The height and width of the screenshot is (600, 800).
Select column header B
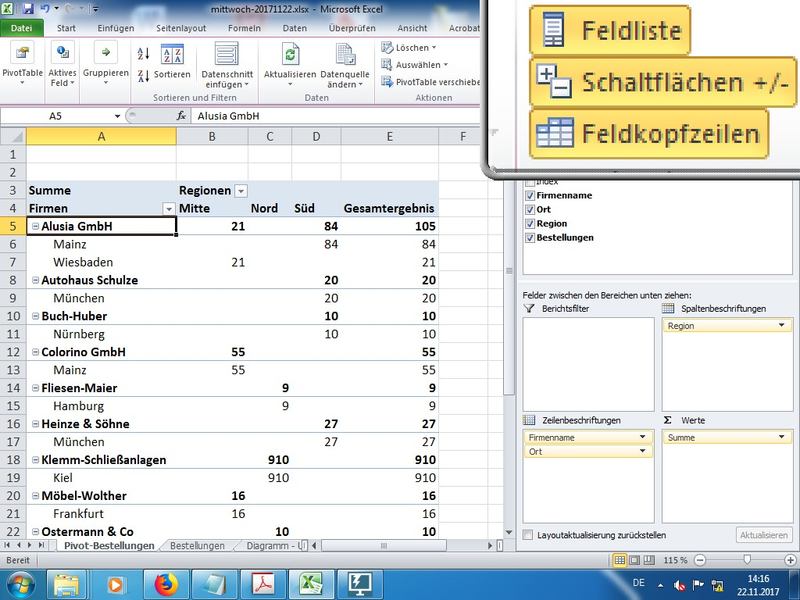tap(212, 136)
